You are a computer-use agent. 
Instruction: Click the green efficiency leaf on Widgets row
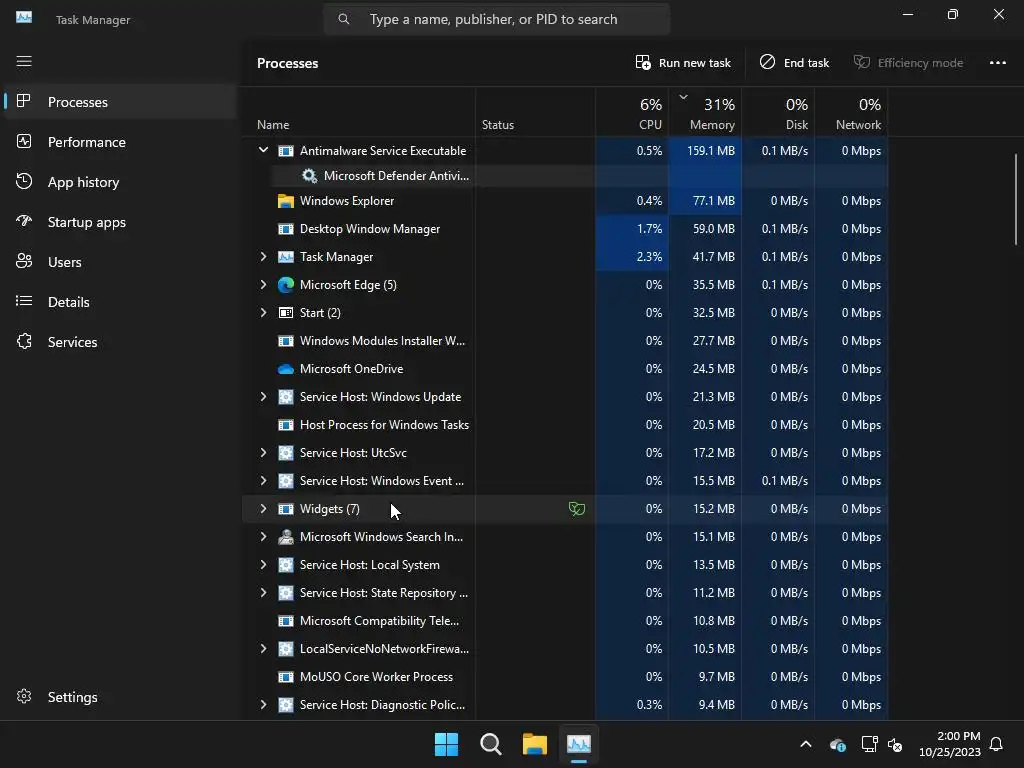(577, 509)
